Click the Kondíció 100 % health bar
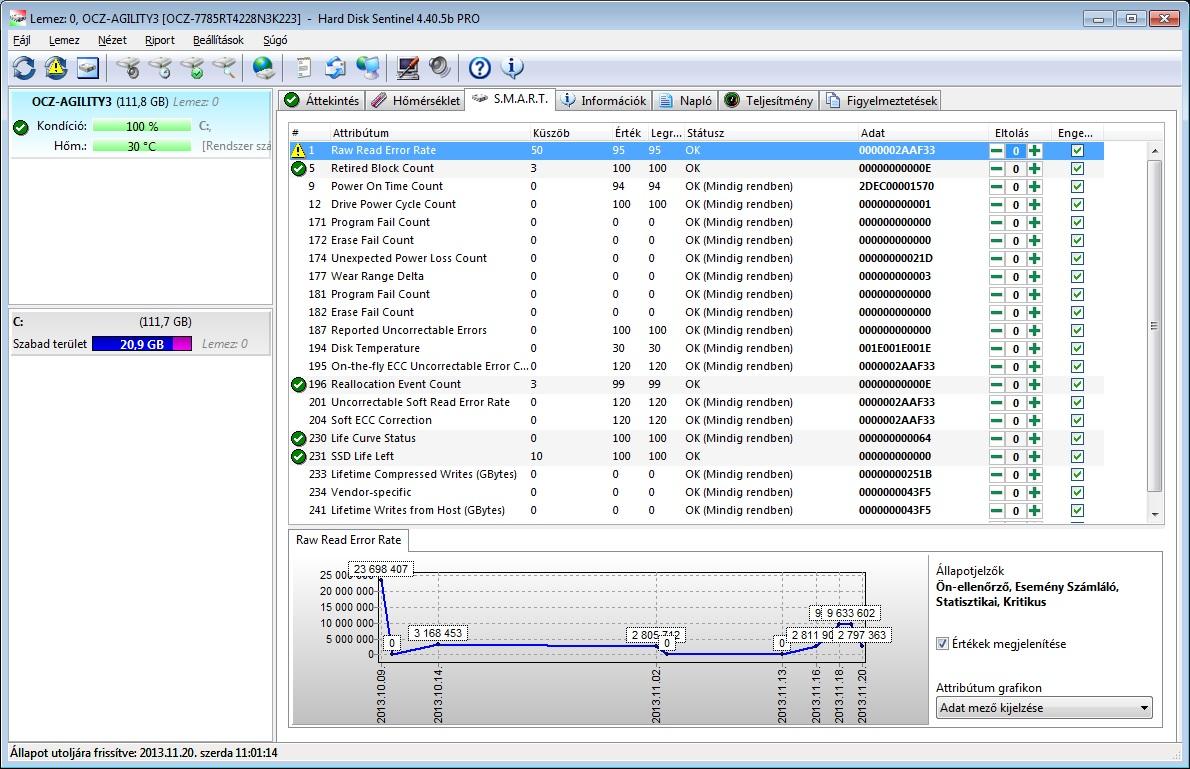Screen dimensions: 1190x769 click(142, 126)
